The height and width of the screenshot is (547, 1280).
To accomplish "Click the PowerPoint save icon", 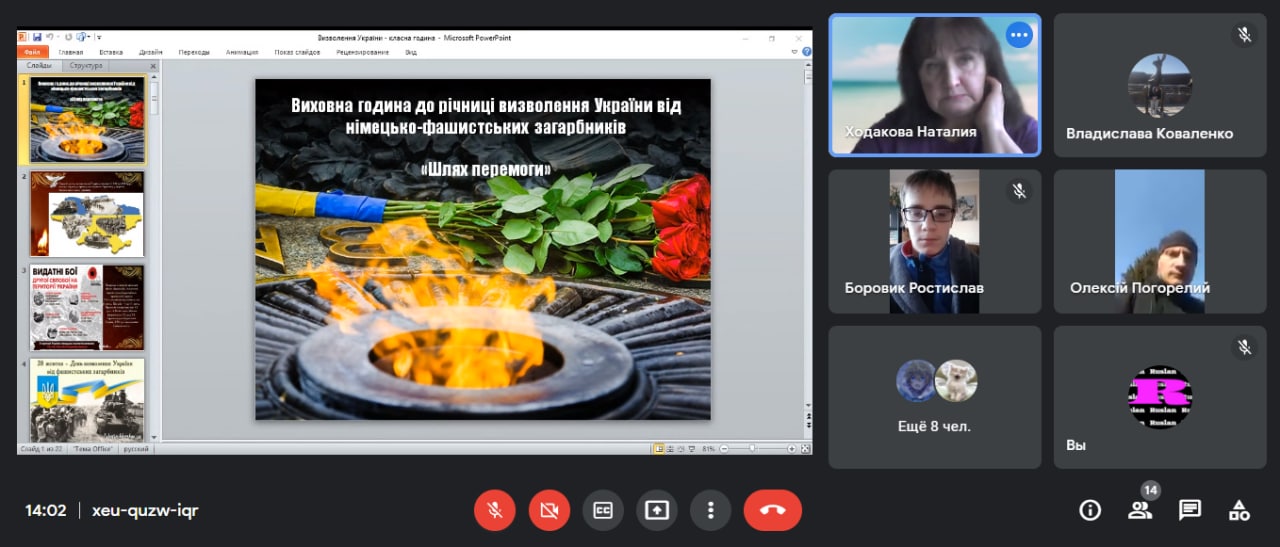I will click(37, 37).
